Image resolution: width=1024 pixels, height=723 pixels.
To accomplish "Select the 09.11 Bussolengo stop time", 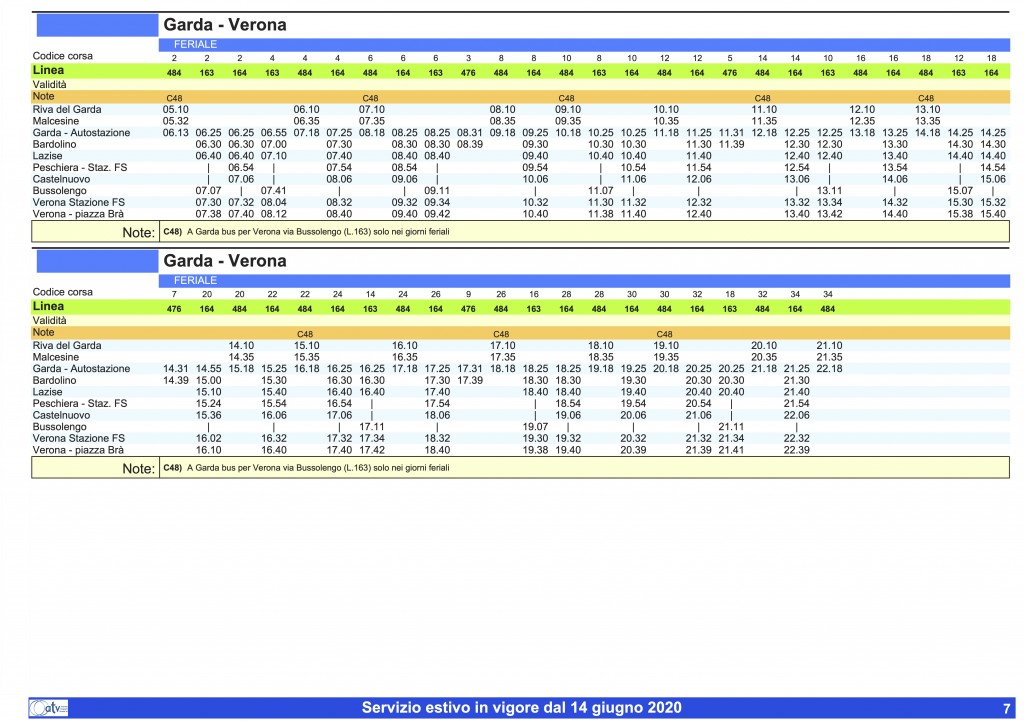I will (x=435, y=190).
